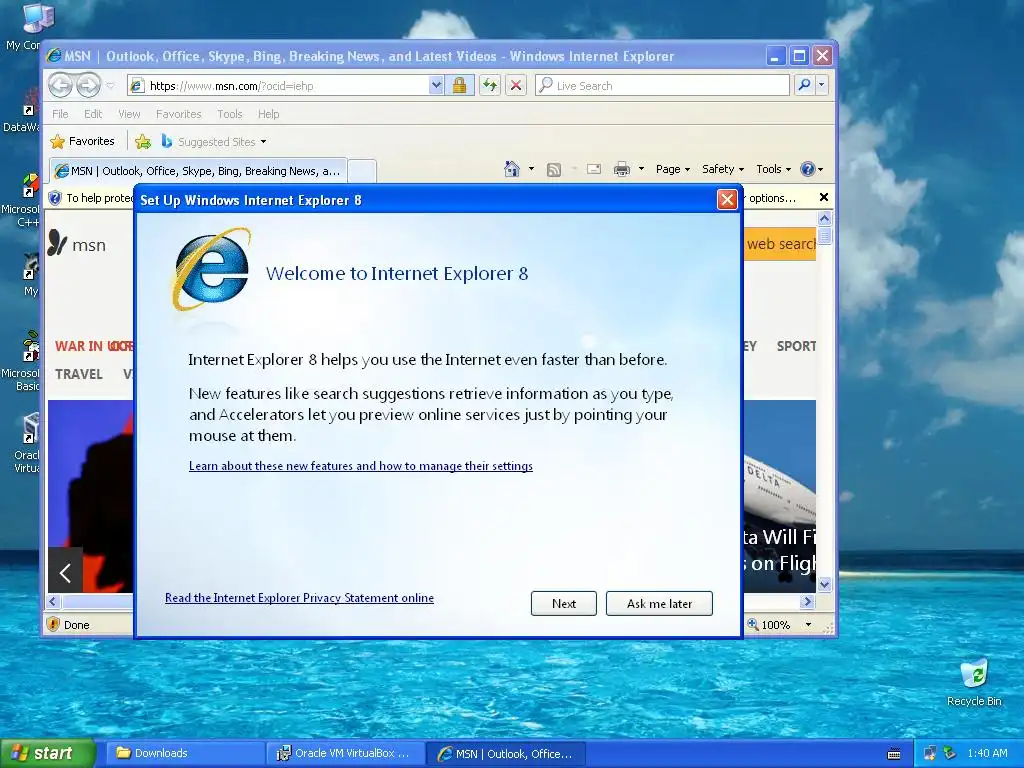Open the Favorites star button
The image size is (1024, 768).
point(82,142)
